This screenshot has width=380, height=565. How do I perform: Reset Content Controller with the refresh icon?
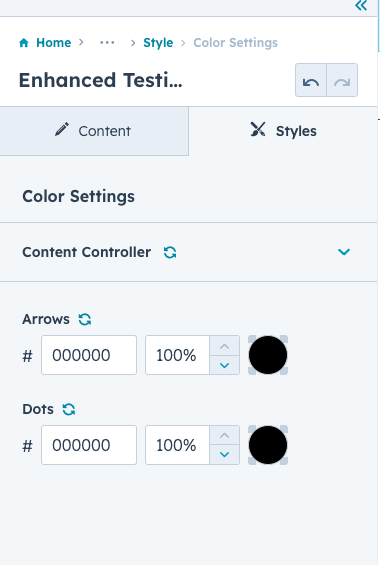click(x=170, y=252)
